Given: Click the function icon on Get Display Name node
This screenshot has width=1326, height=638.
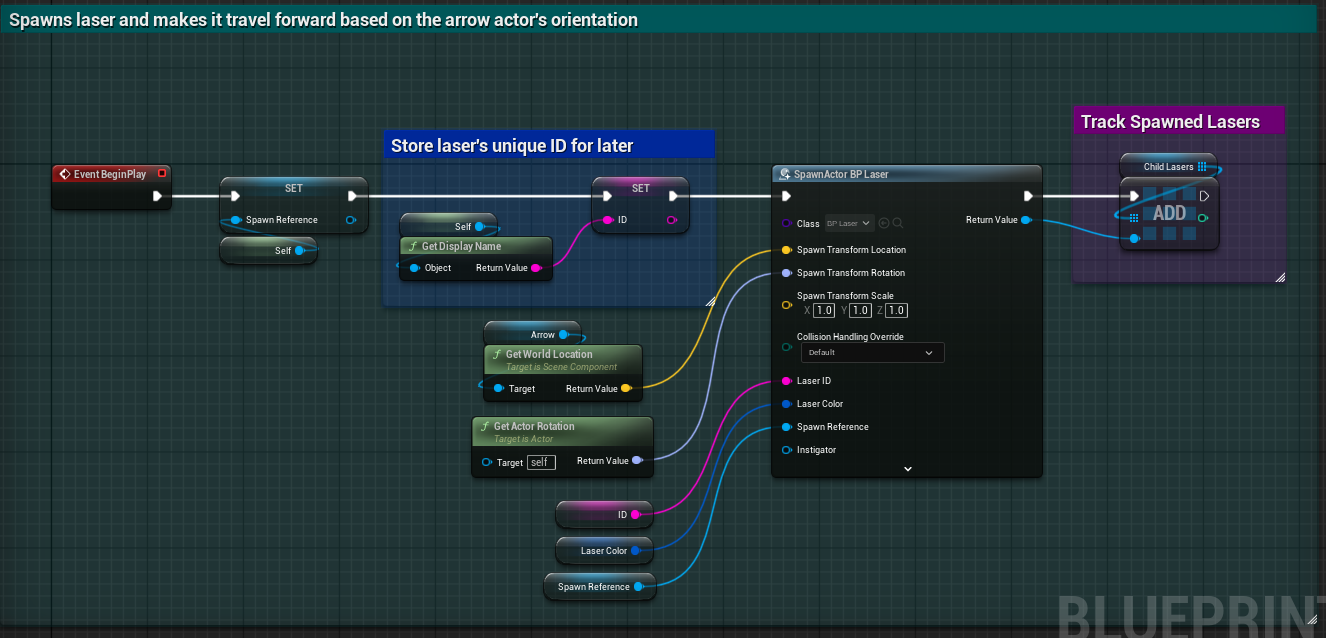Looking at the screenshot, I should (x=414, y=246).
